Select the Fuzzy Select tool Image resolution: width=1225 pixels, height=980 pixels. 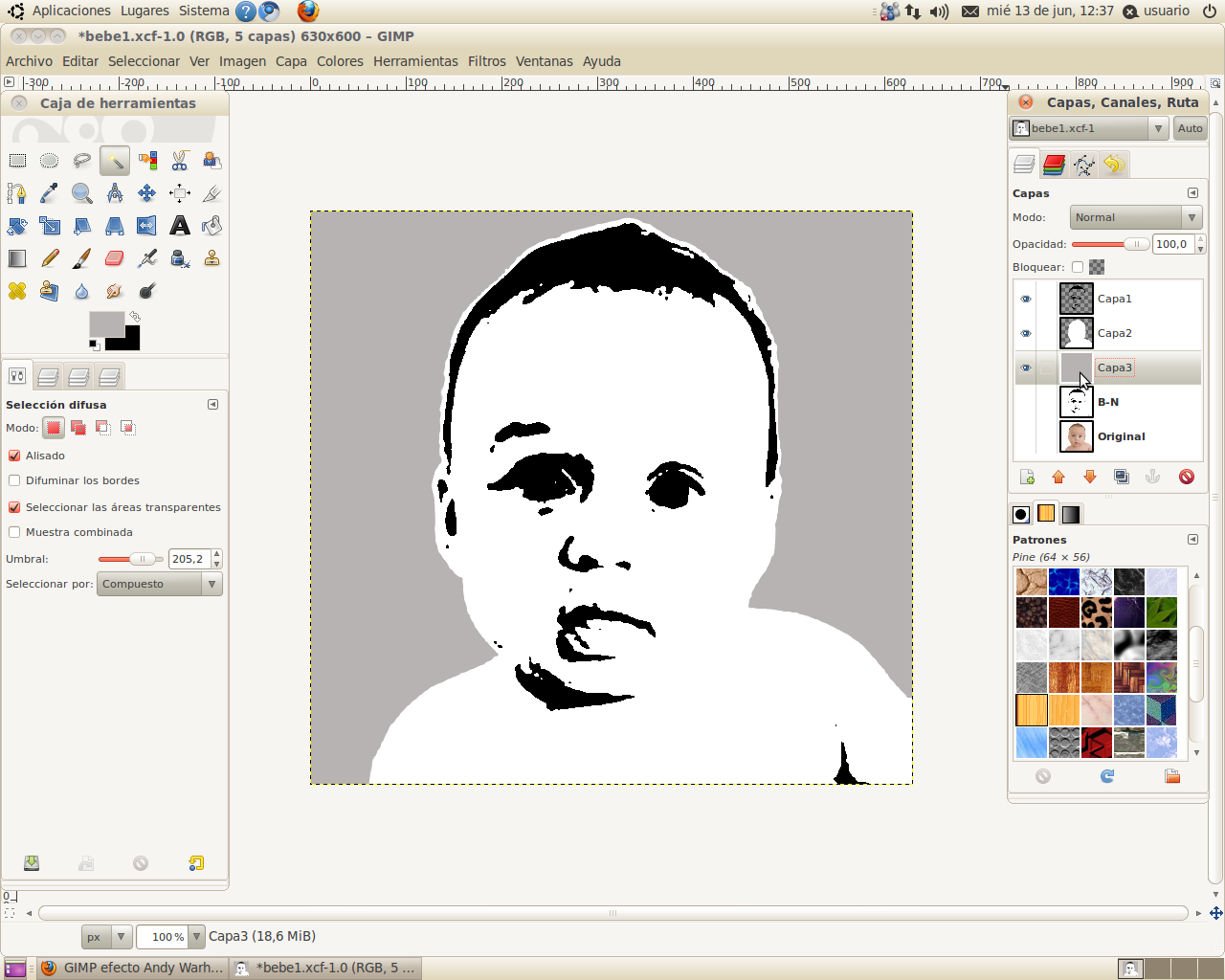click(x=115, y=161)
